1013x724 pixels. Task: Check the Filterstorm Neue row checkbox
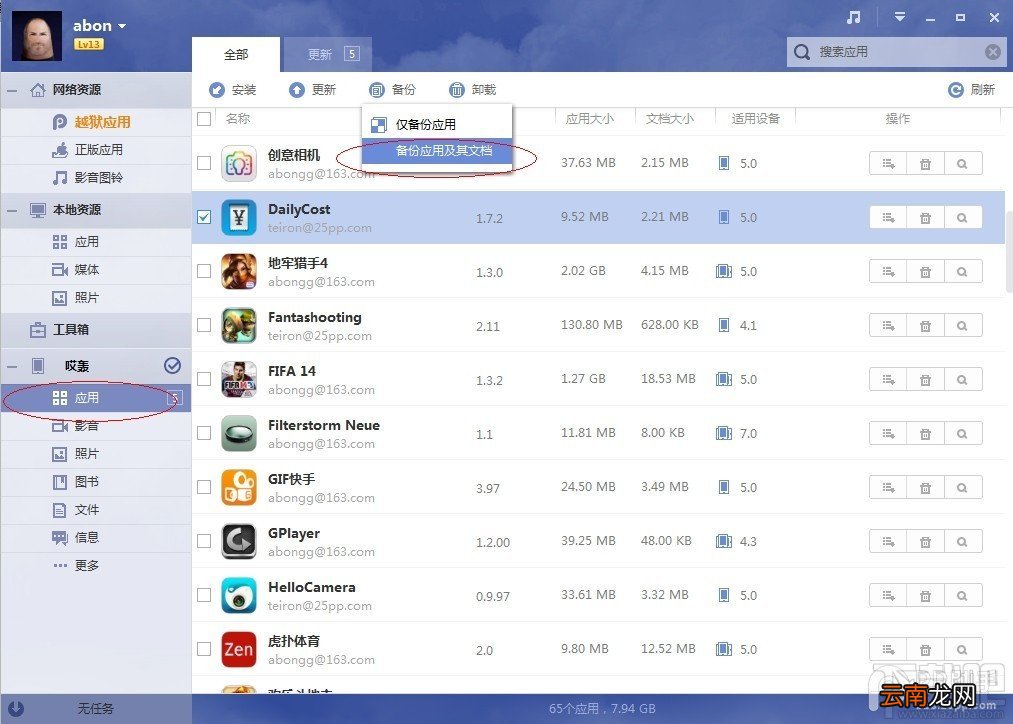204,433
